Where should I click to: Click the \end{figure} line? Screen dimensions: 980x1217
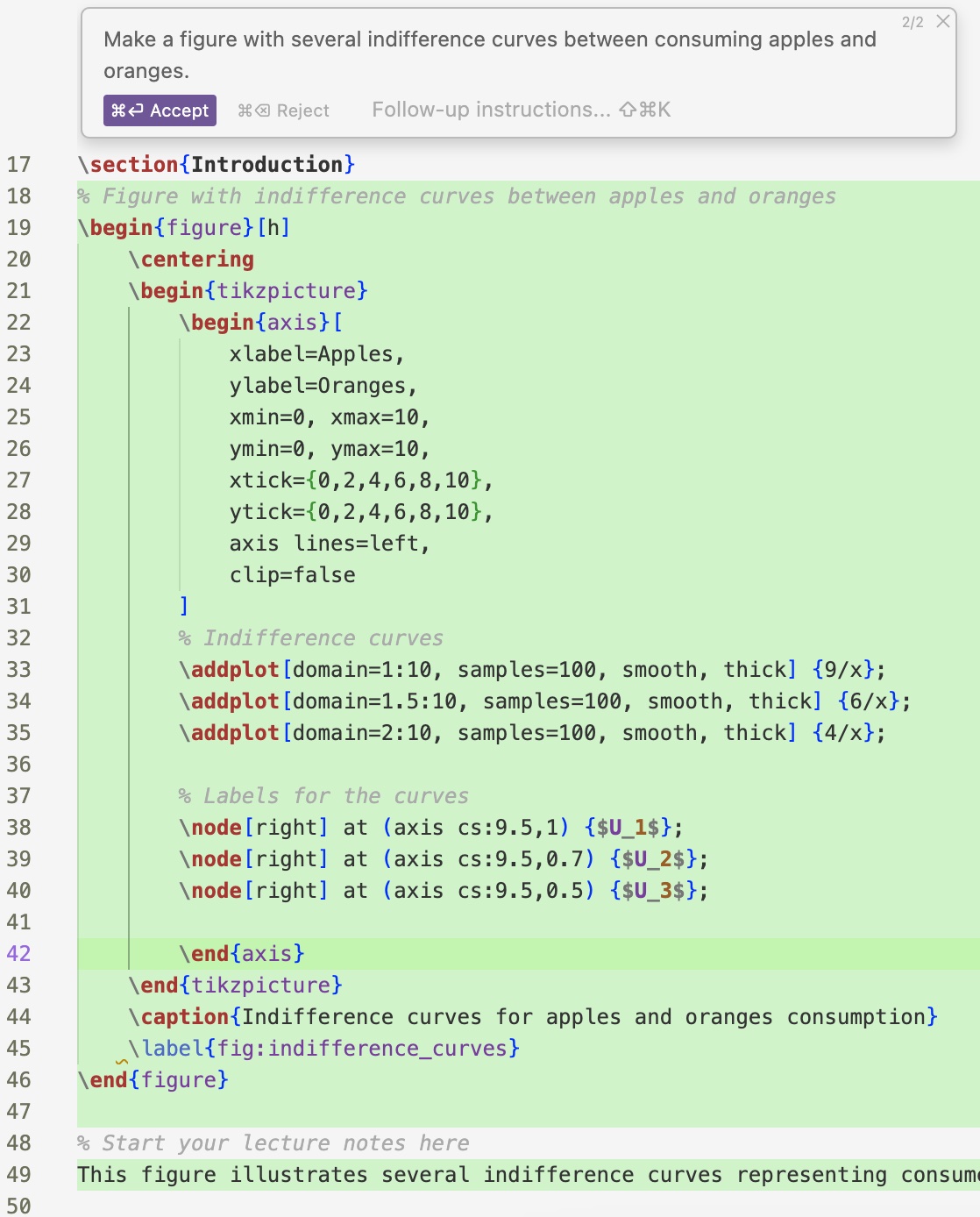coord(153,1079)
